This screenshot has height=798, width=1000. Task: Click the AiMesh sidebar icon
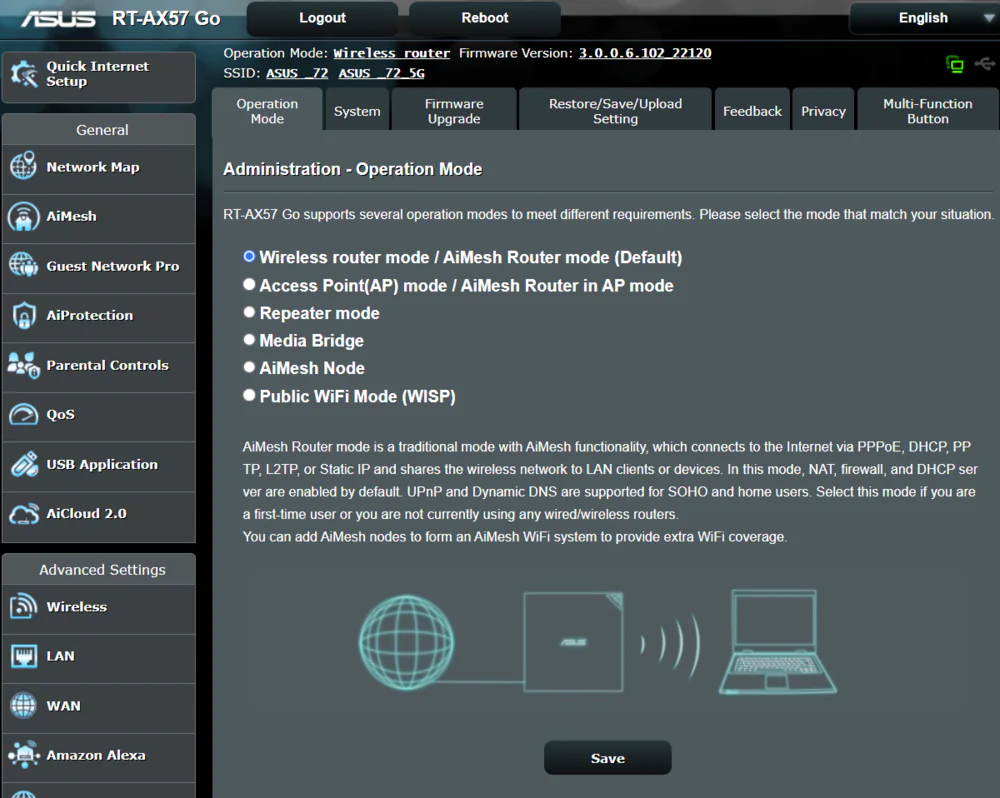23,216
